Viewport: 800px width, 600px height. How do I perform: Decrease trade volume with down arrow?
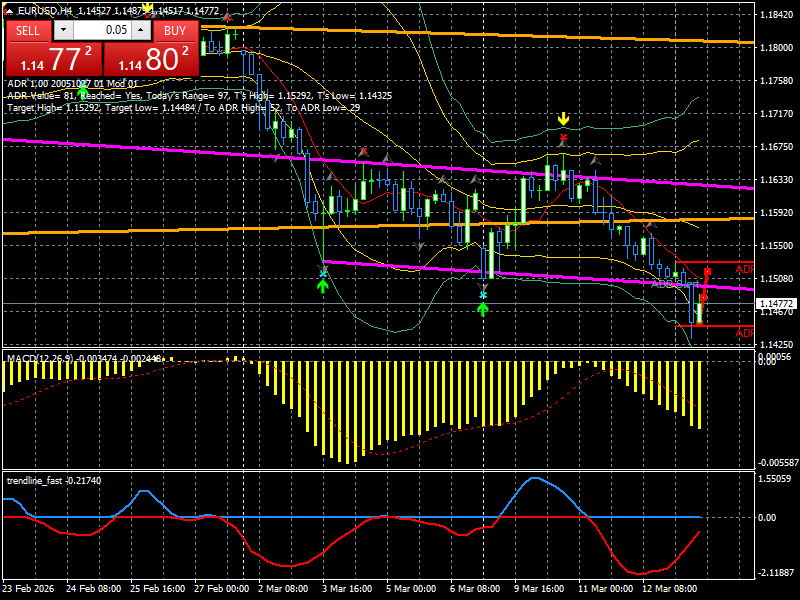coord(63,30)
